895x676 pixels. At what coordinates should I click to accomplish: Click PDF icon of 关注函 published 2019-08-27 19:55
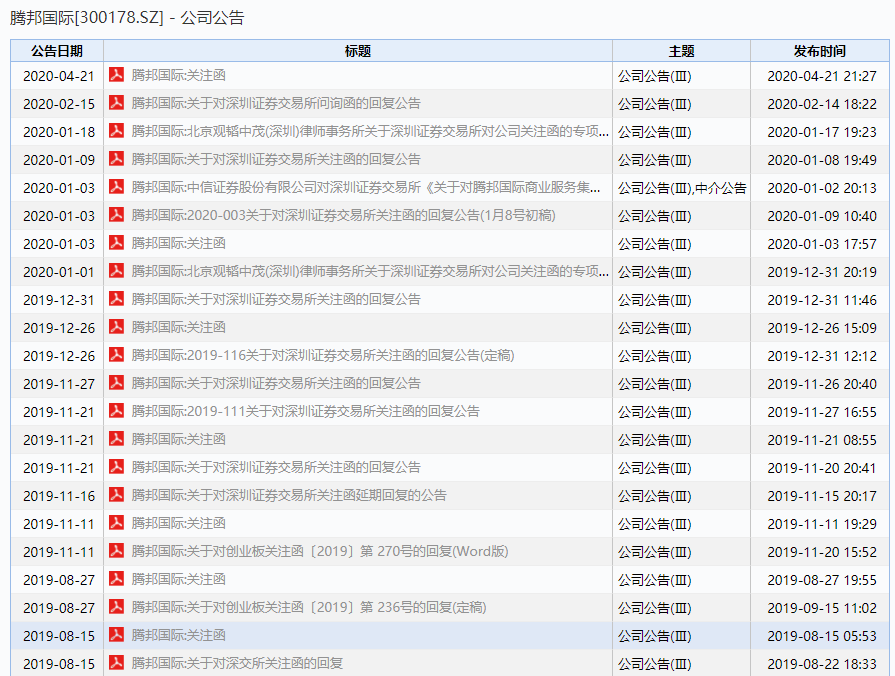pos(116,578)
